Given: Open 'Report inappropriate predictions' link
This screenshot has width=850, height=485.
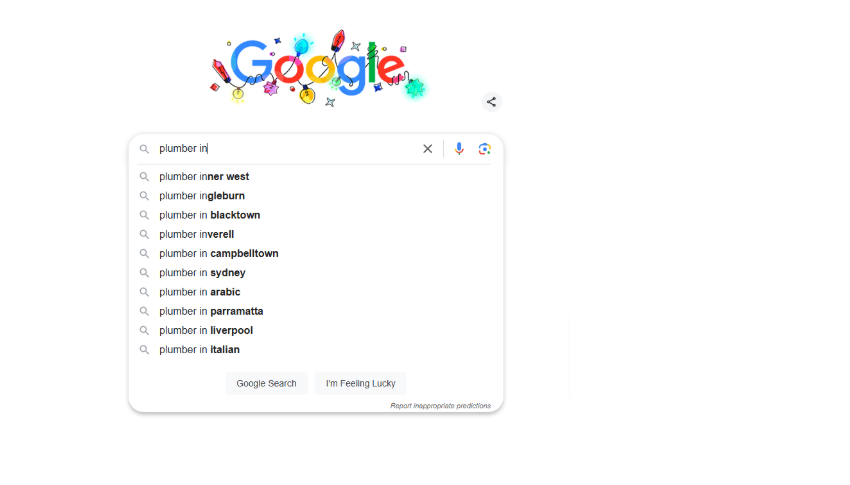Looking at the screenshot, I should pyautogui.click(x=440, y=406).
